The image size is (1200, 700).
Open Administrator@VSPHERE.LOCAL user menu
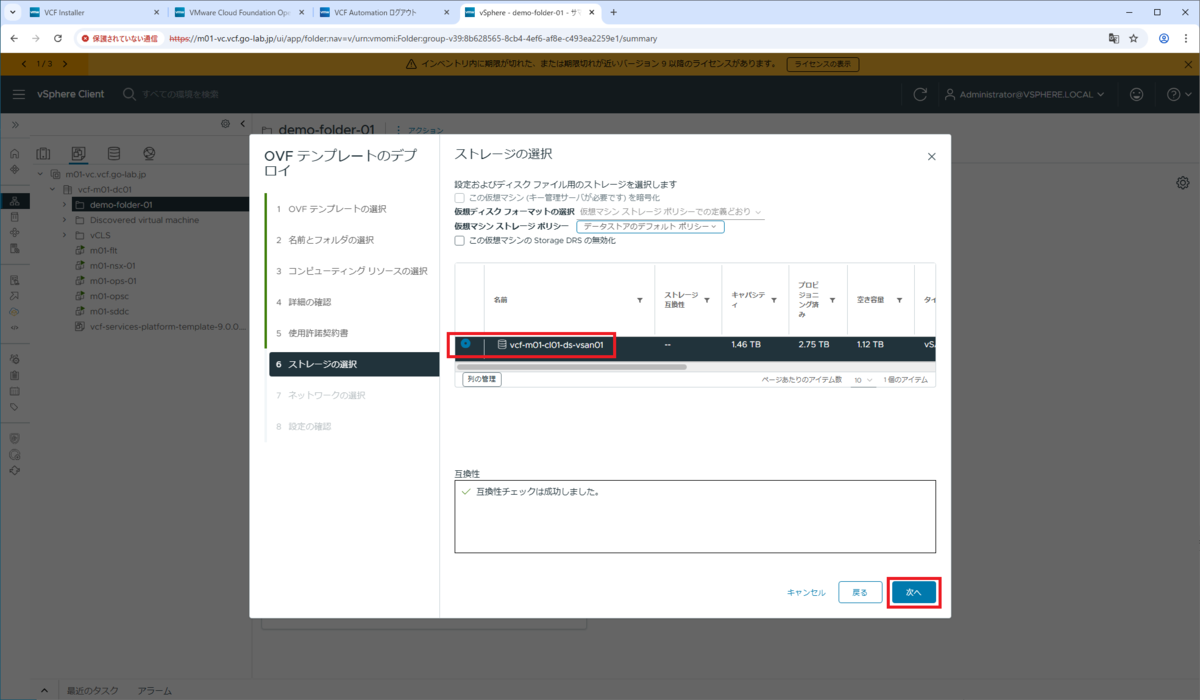1024,94
